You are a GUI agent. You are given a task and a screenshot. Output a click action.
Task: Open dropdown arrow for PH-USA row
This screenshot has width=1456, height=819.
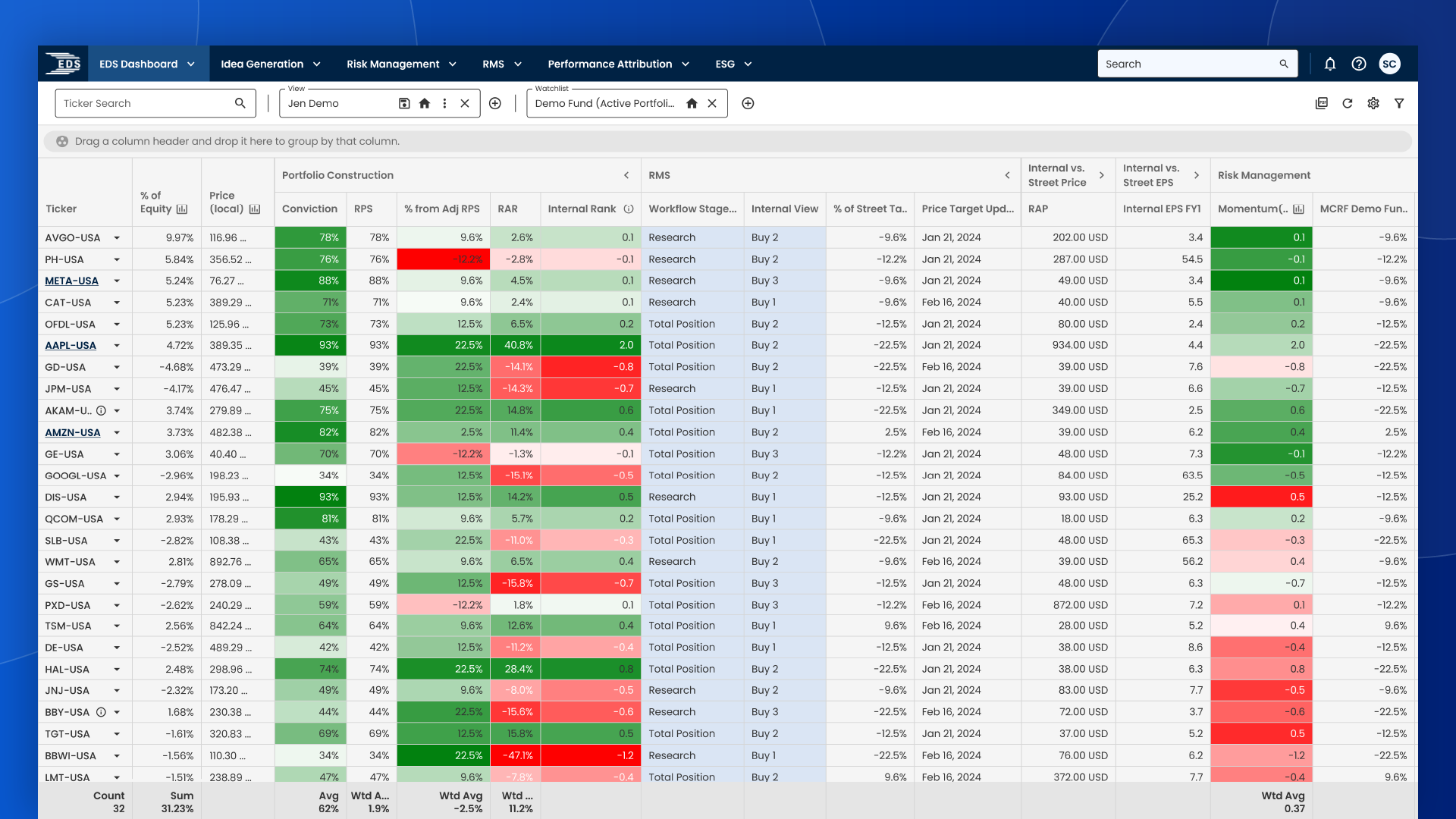117,260
